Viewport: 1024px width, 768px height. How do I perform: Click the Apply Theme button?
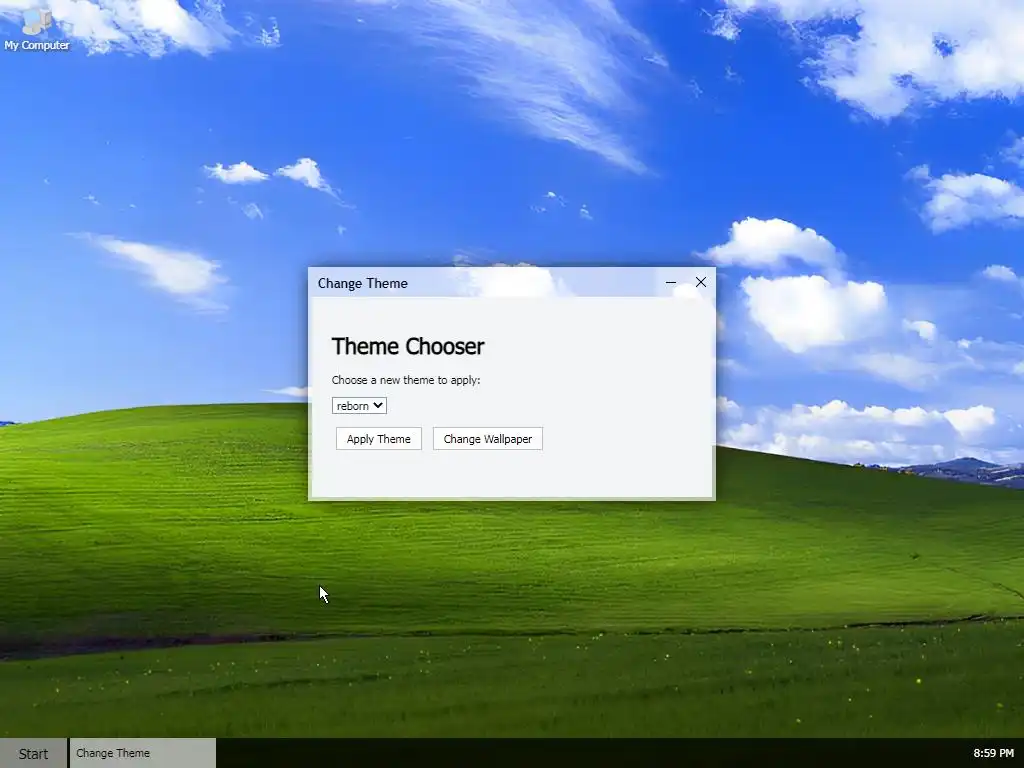coord(379,439)
